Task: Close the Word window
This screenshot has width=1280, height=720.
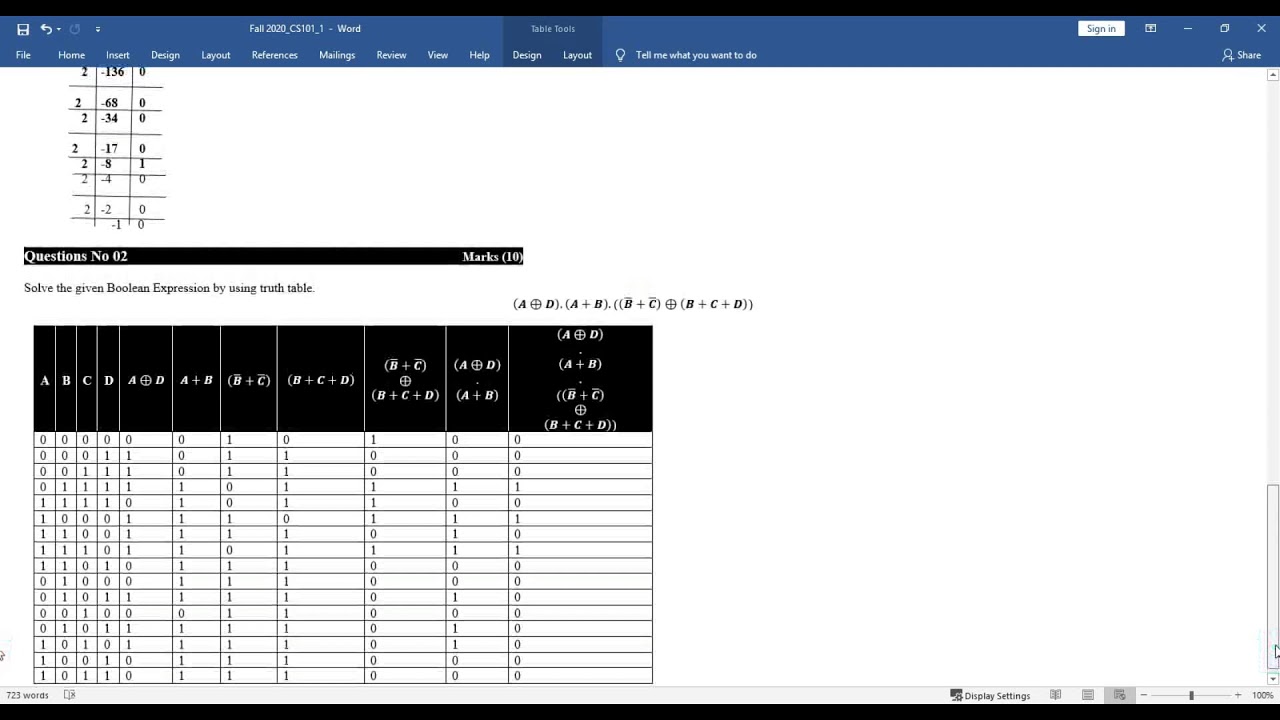Action: pos(1262,29)
